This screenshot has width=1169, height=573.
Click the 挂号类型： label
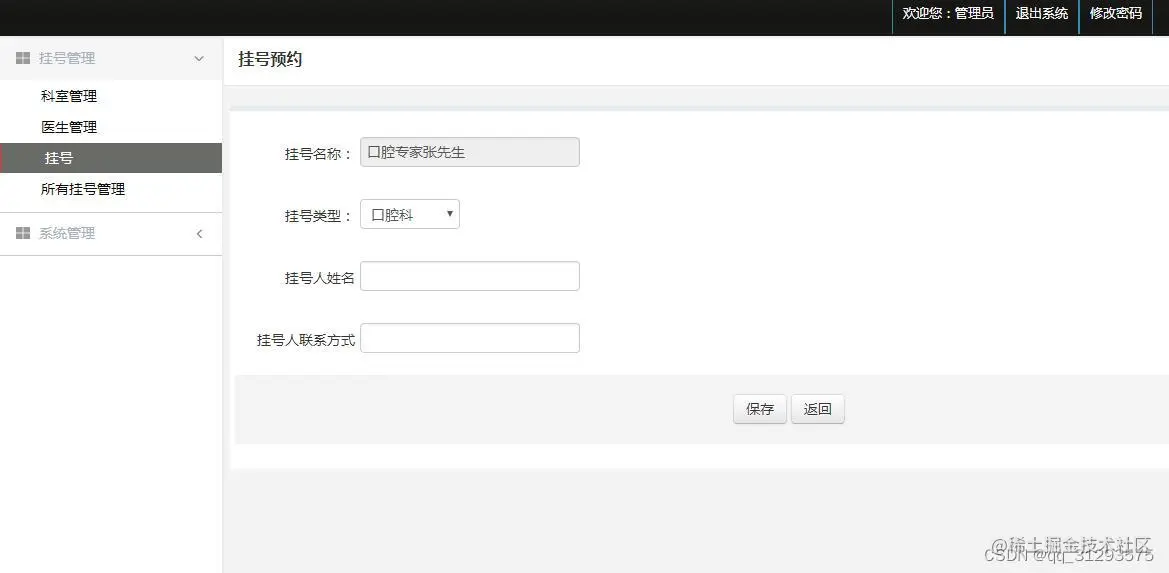[x=318, y=216]
